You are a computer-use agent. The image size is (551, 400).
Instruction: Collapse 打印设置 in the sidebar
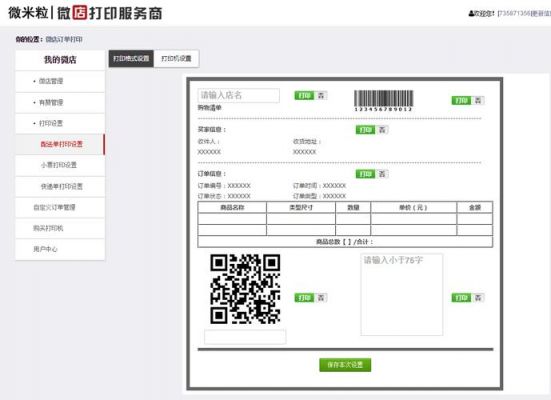pyautogui.click(x=60, y=123)
